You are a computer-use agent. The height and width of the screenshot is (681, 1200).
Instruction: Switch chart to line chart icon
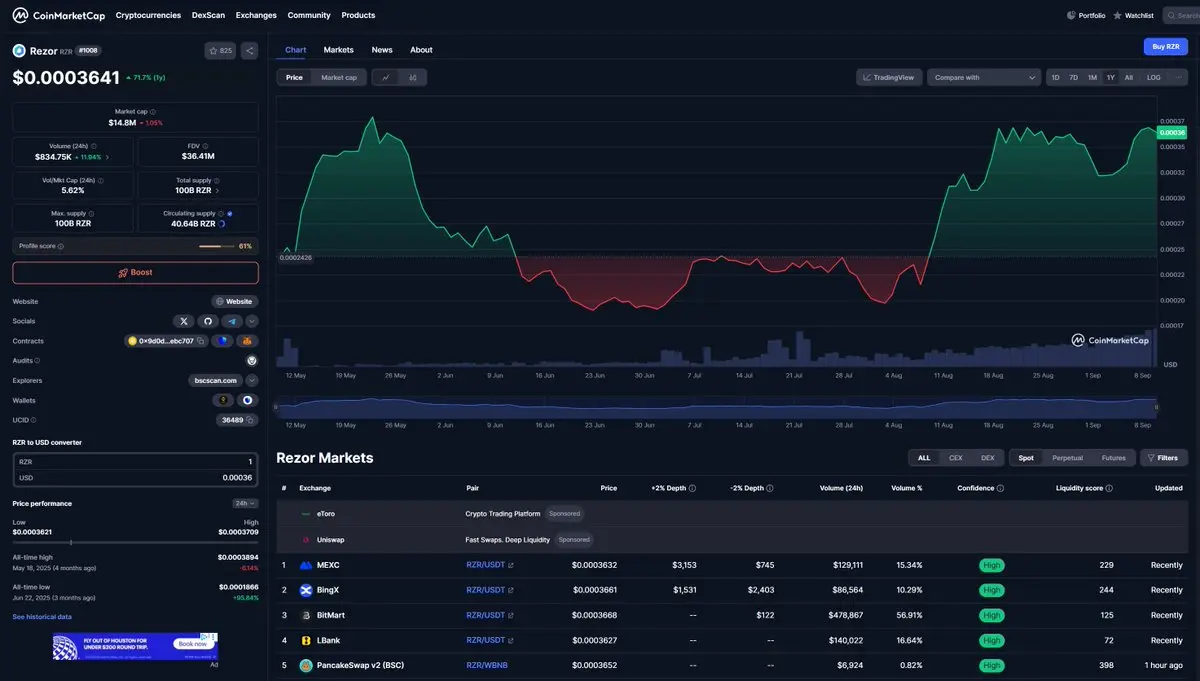click(x=386, y=77)
